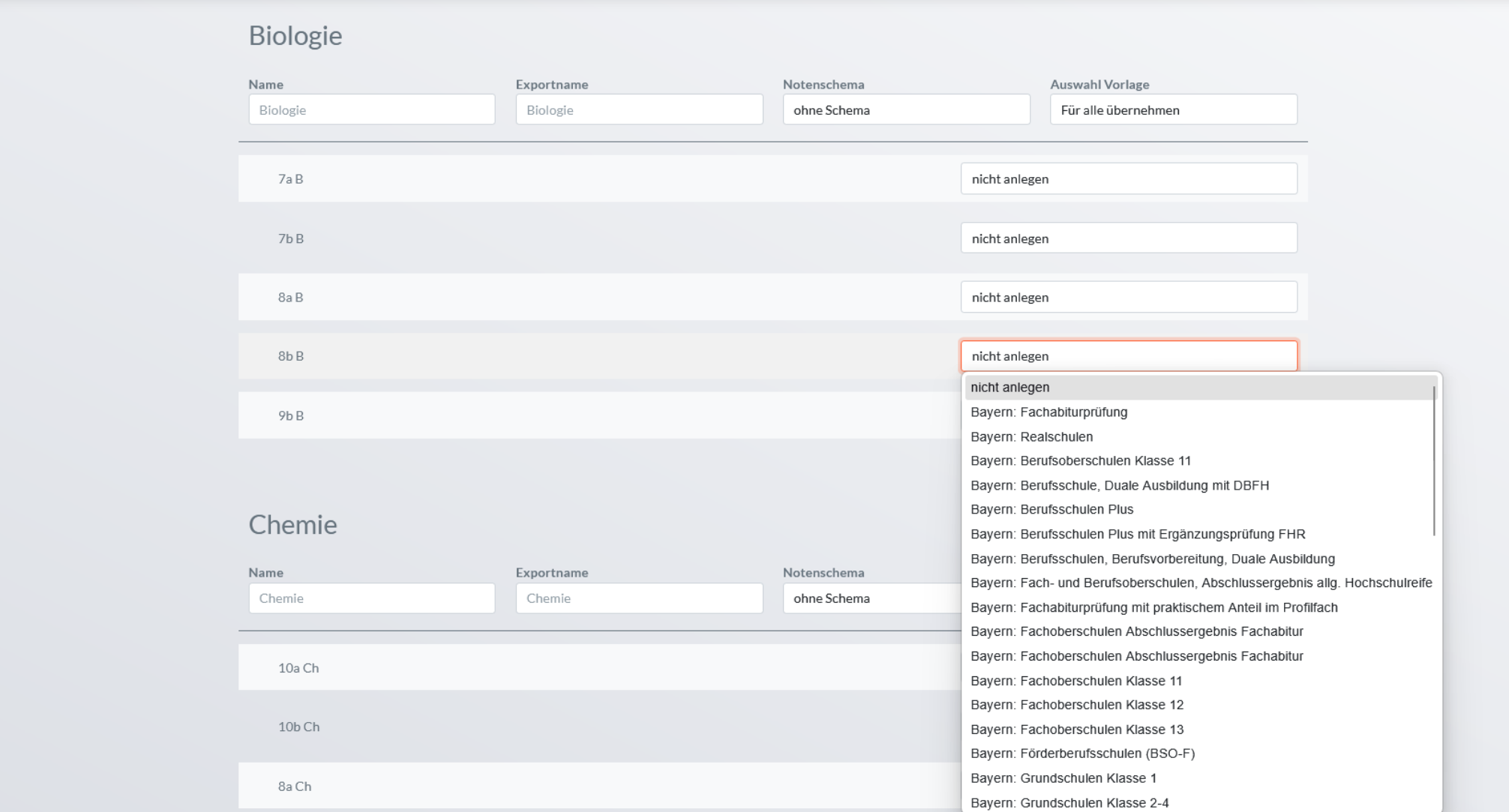This screenshot has width=1509, height=812.
Task: Click the dropdown list scrollbar thumb
Action: point(1433,460)
